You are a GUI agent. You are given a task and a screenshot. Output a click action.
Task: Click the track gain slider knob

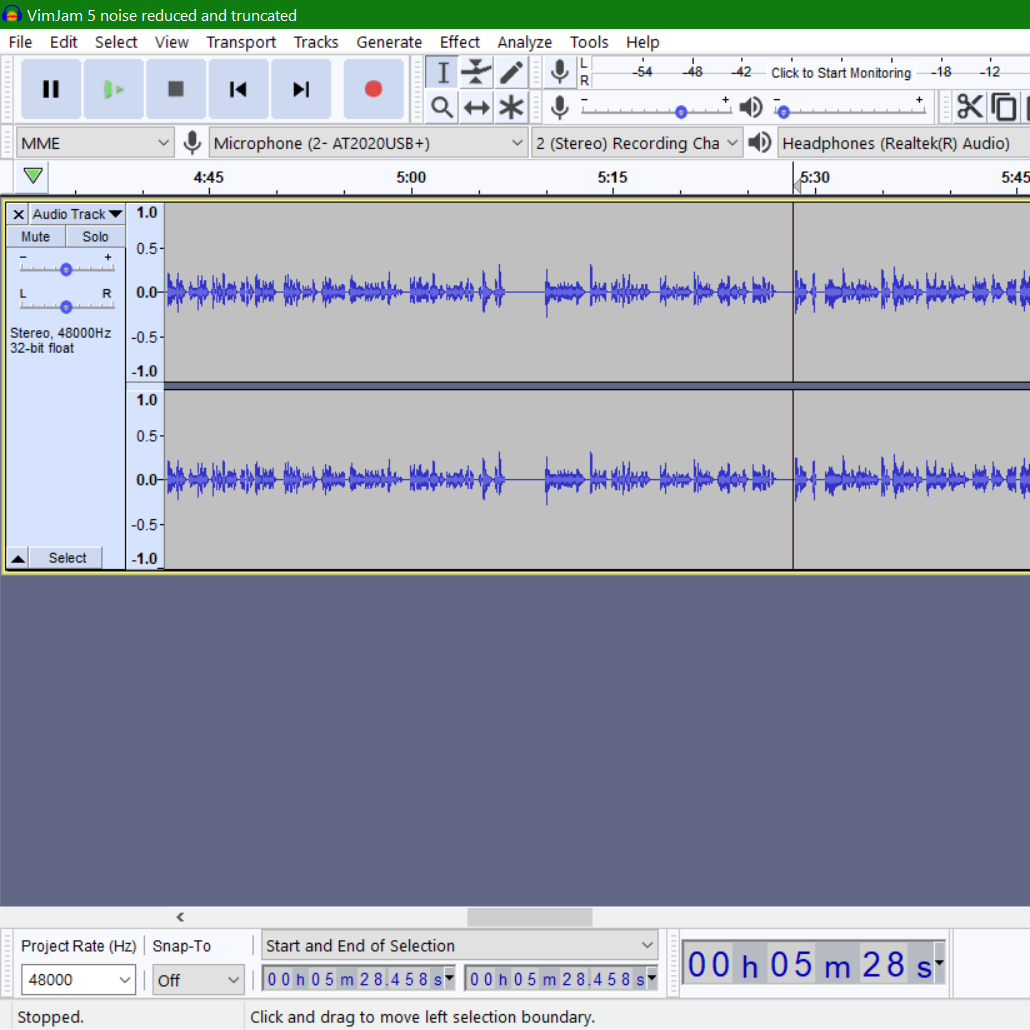pos(66,269)
